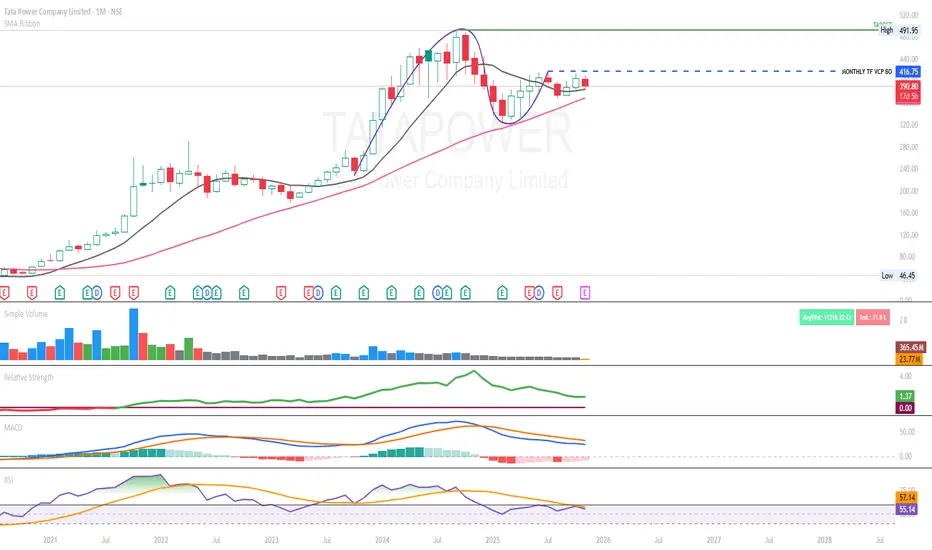Screen dimensions: 932x550
Task: Click the last red earnings marker before the purple one
Action: 557,293
